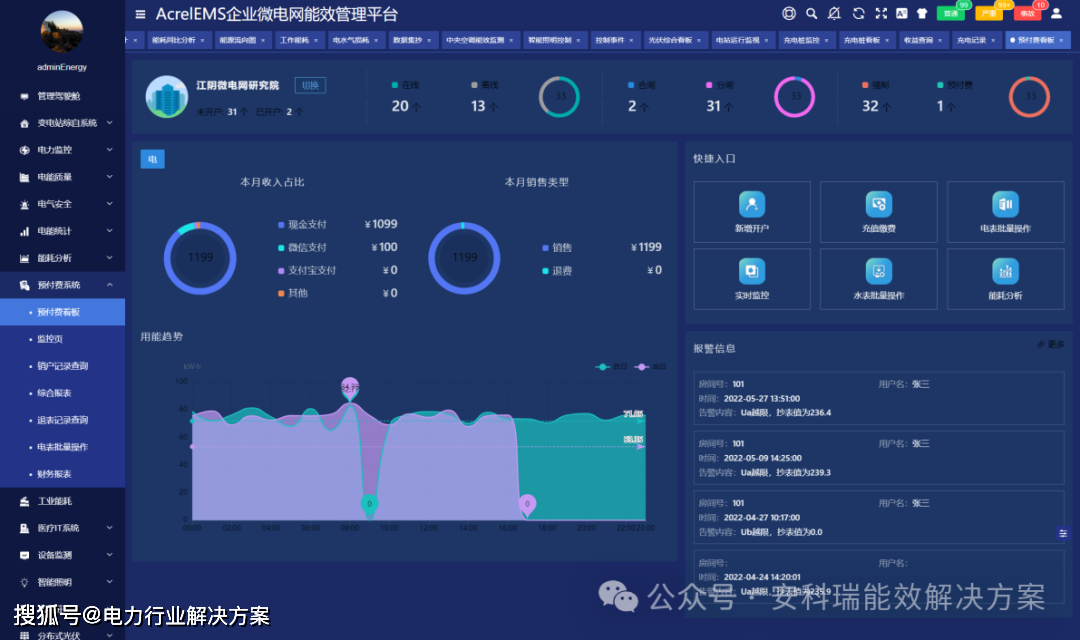
Task: Click the 工业能耗 icon in sidebar
Action: point(24,502)
